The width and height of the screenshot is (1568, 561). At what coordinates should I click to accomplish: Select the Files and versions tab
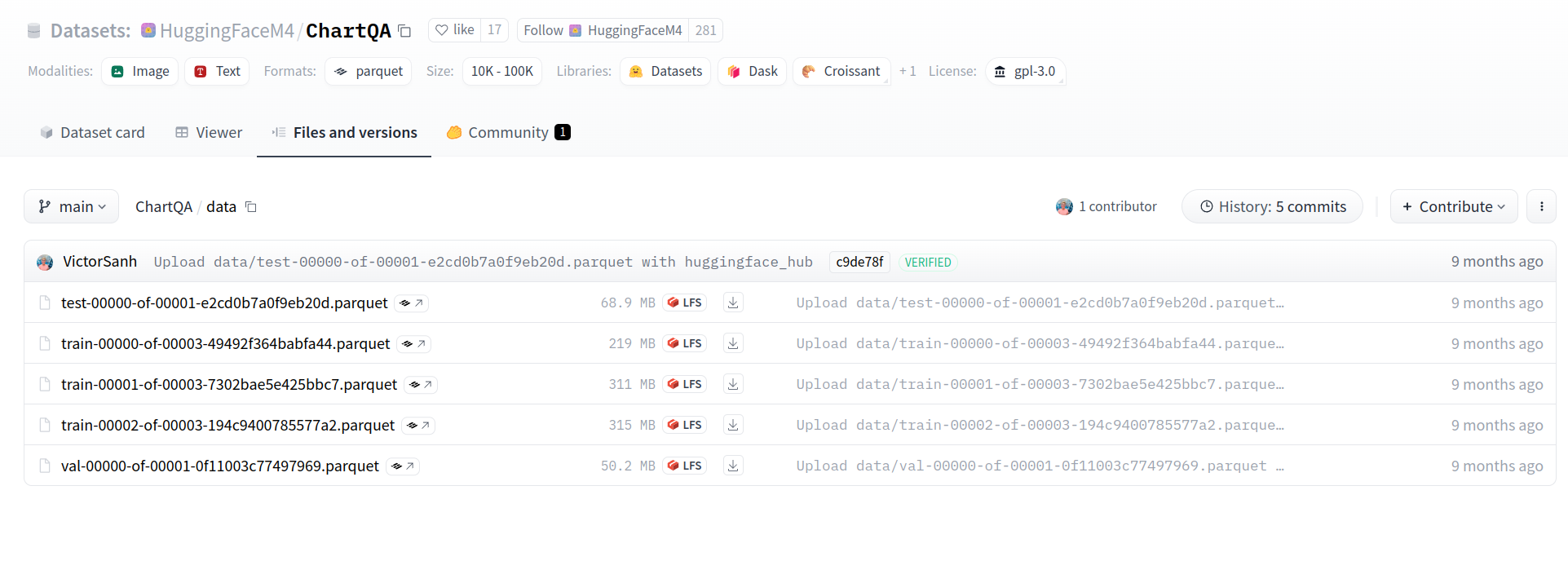click(x=344, y=132)
